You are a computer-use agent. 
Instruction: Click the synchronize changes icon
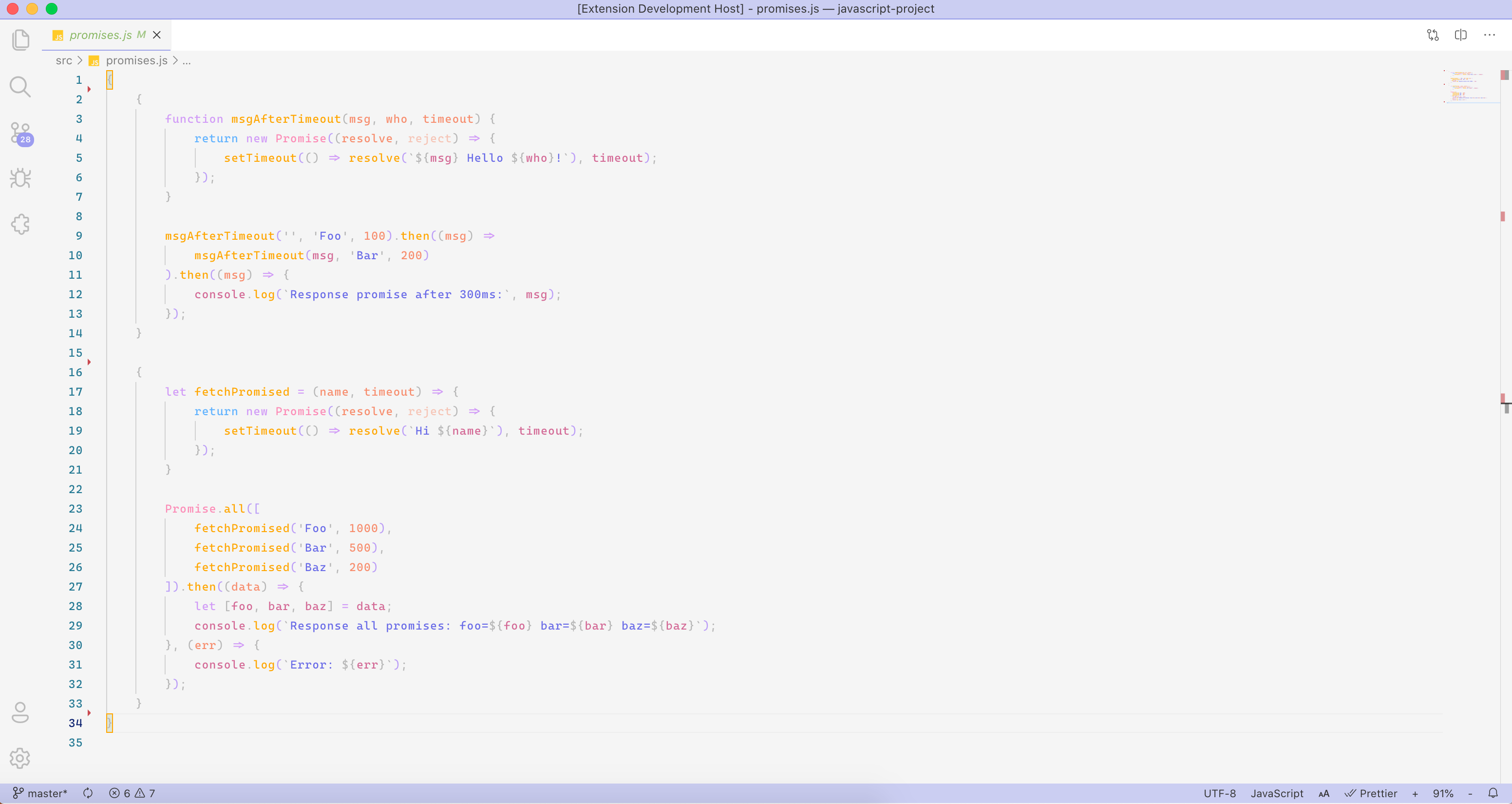[x=88, y=793]
